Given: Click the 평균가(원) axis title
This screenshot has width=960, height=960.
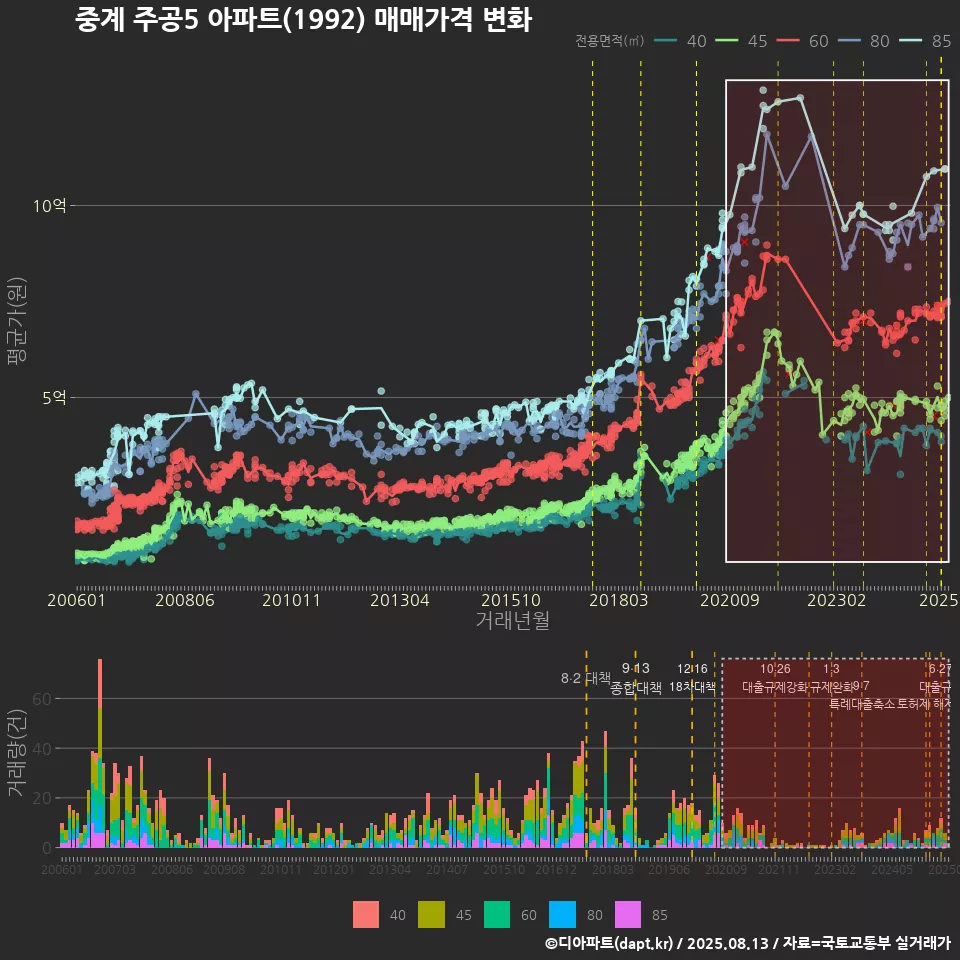Looking at the screenshot, I should 17,321.
